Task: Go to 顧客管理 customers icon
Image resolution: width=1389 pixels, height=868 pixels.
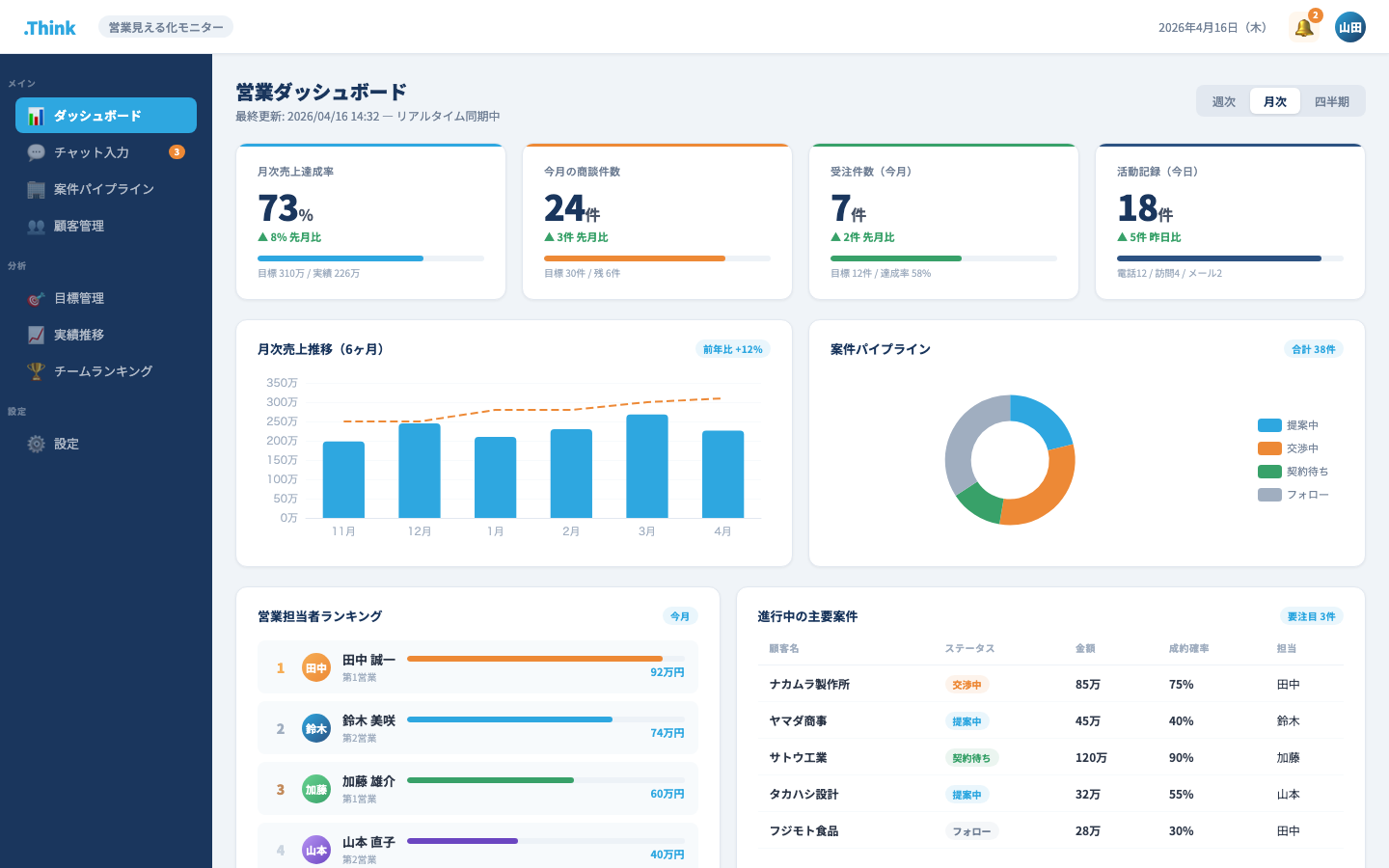Action: tap(36, 226)
